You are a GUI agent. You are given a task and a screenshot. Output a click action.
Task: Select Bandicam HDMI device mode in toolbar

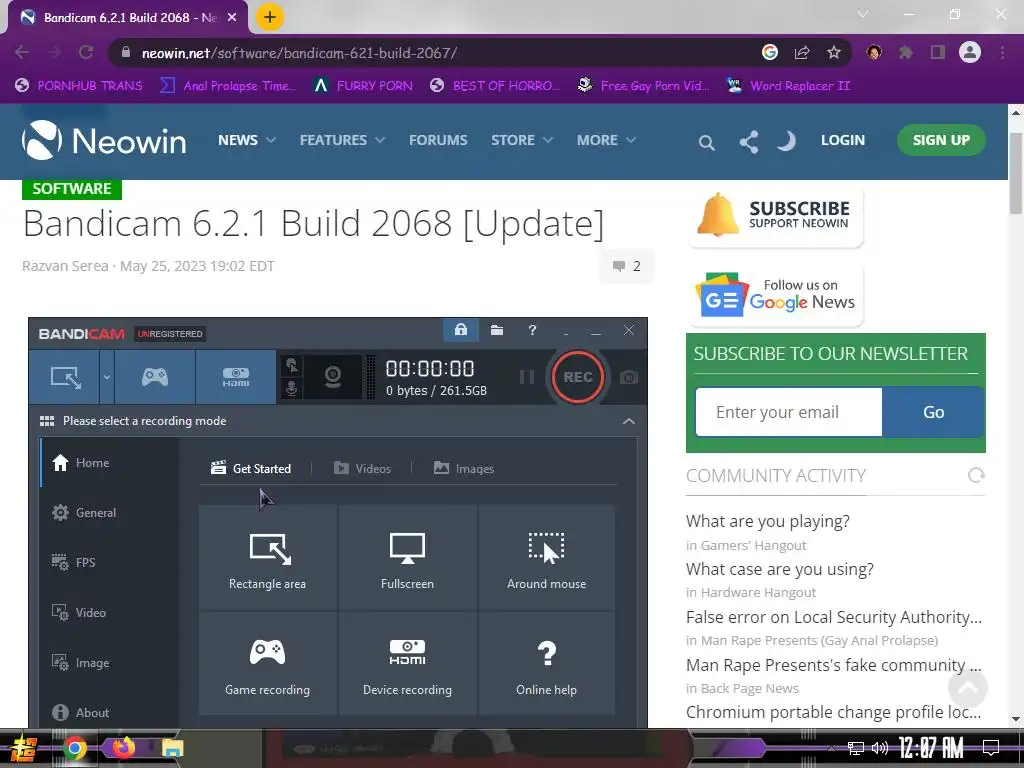tap(236, 377)
